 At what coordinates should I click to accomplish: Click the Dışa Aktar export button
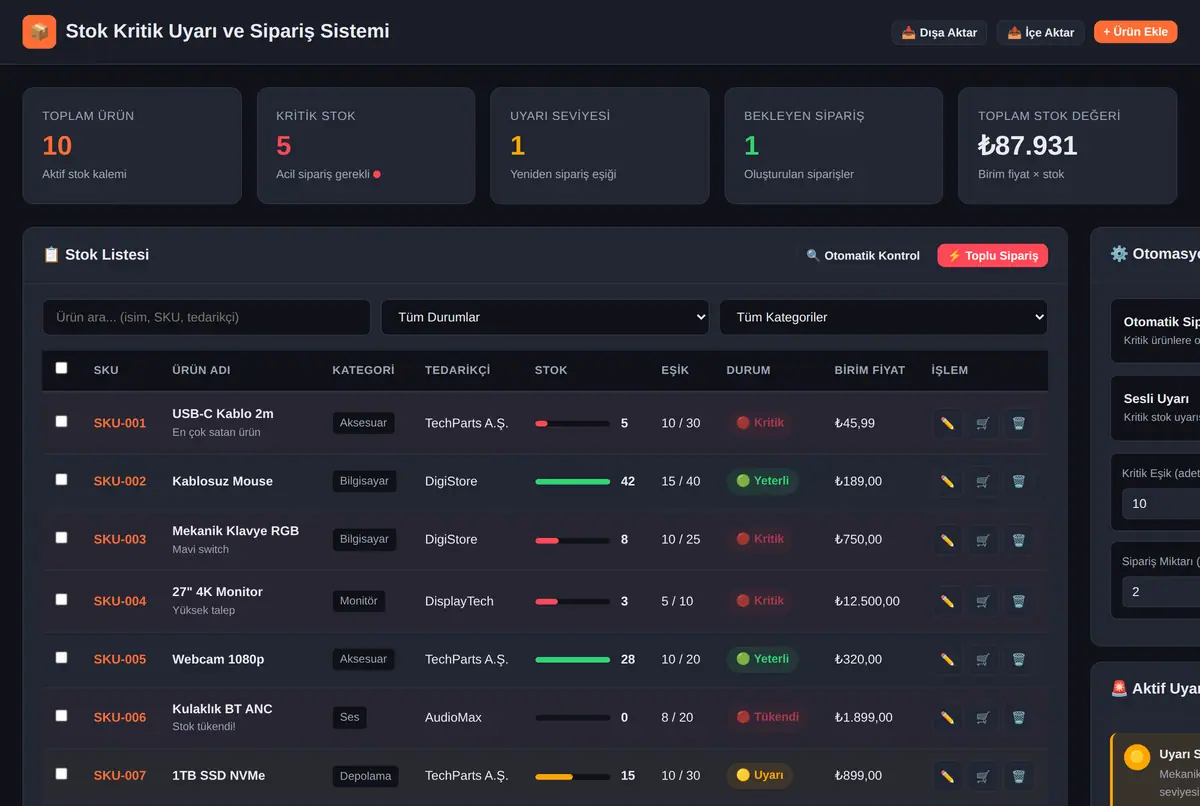[x=939, y=32]
